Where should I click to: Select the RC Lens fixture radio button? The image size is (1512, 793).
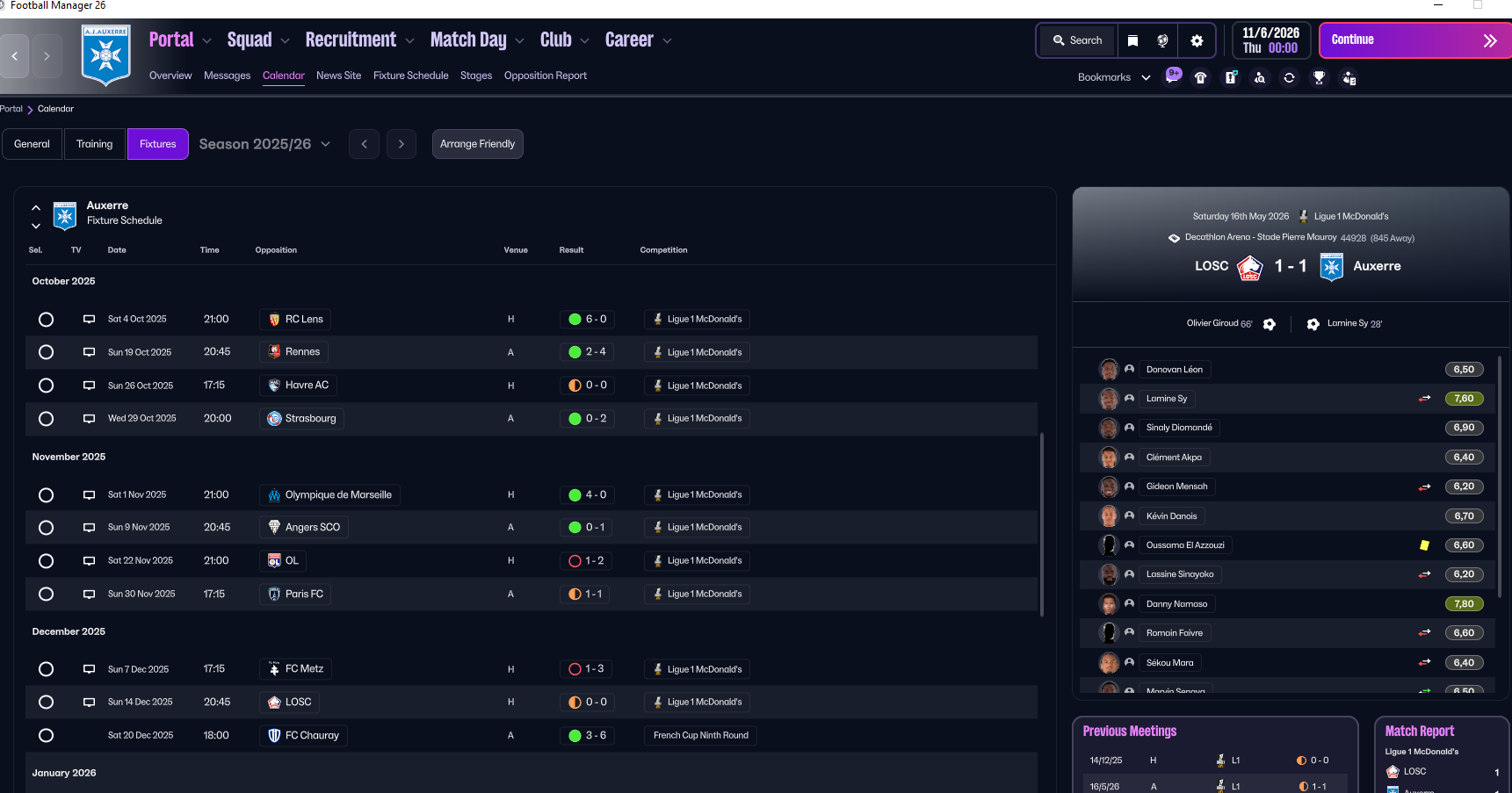[x=47, y=320]
